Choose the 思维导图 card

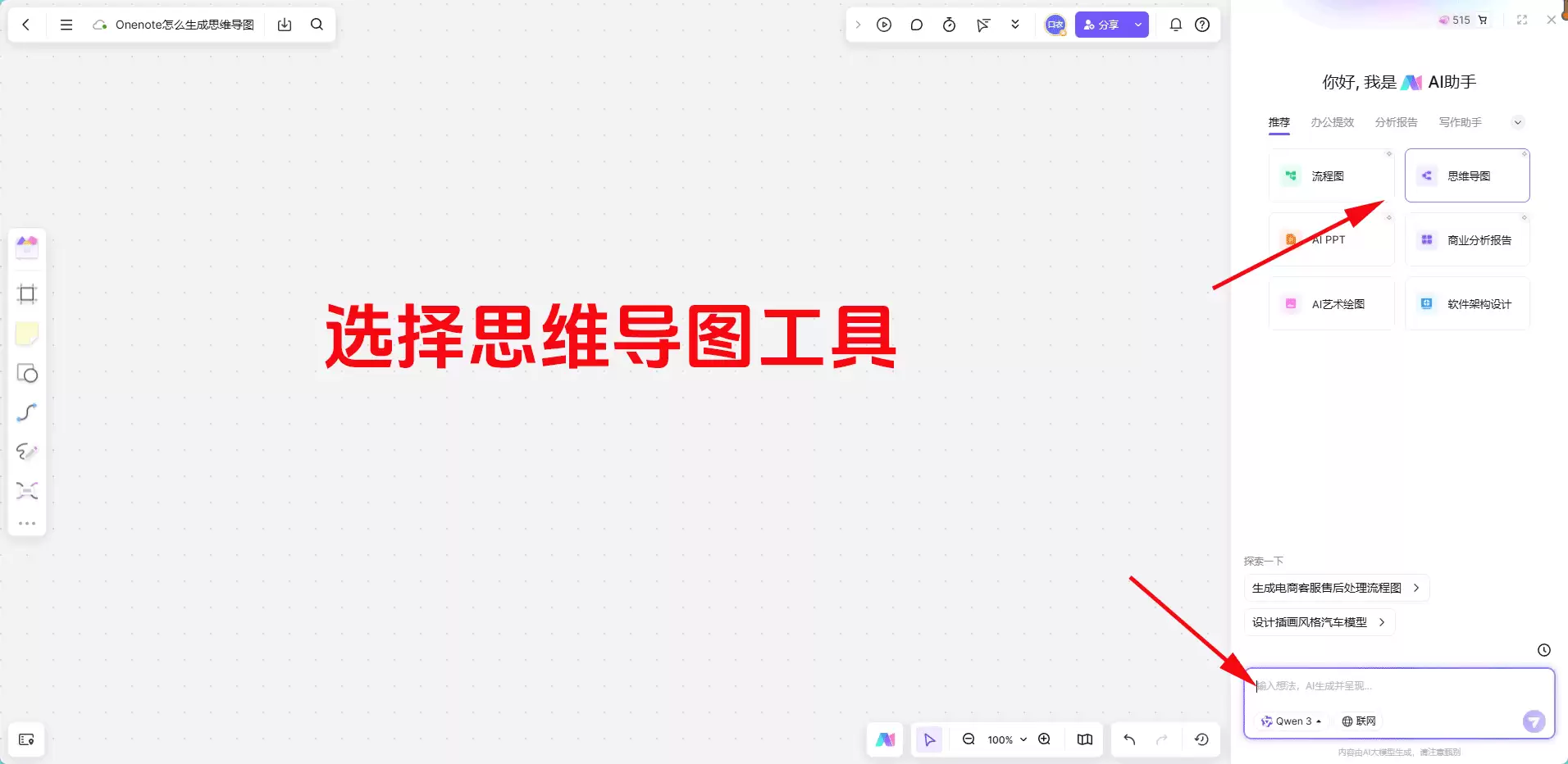(1467, 175)
